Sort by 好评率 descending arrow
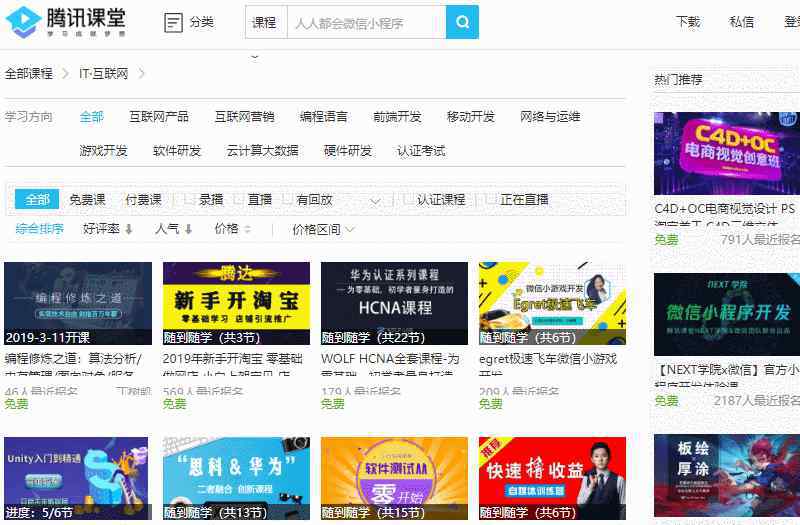800x525 pixels. click(x=129, y=229)
